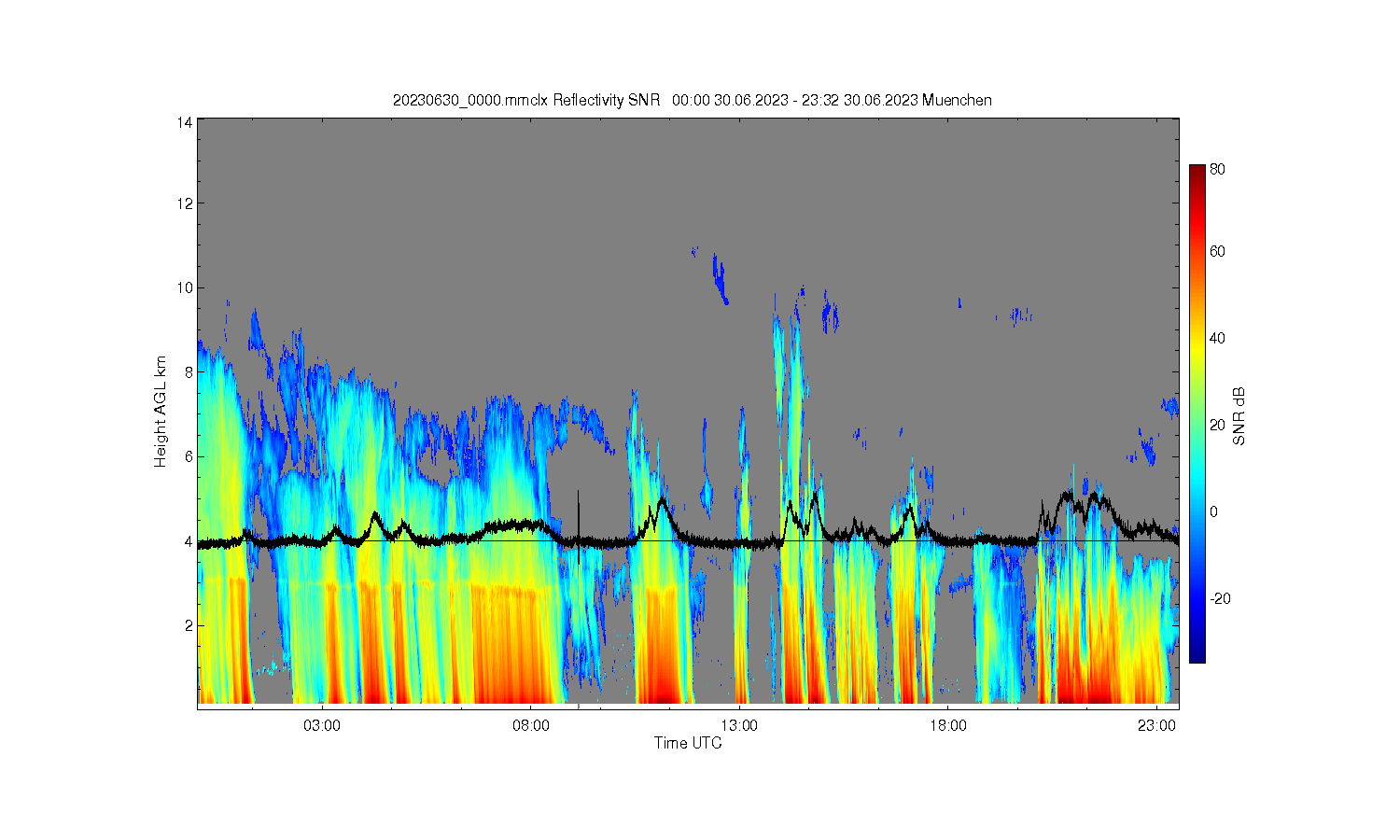The width and height of the screenshot is (1400, 840).
Task: Click the colorbar value 60
Action: click(1218, 251)
